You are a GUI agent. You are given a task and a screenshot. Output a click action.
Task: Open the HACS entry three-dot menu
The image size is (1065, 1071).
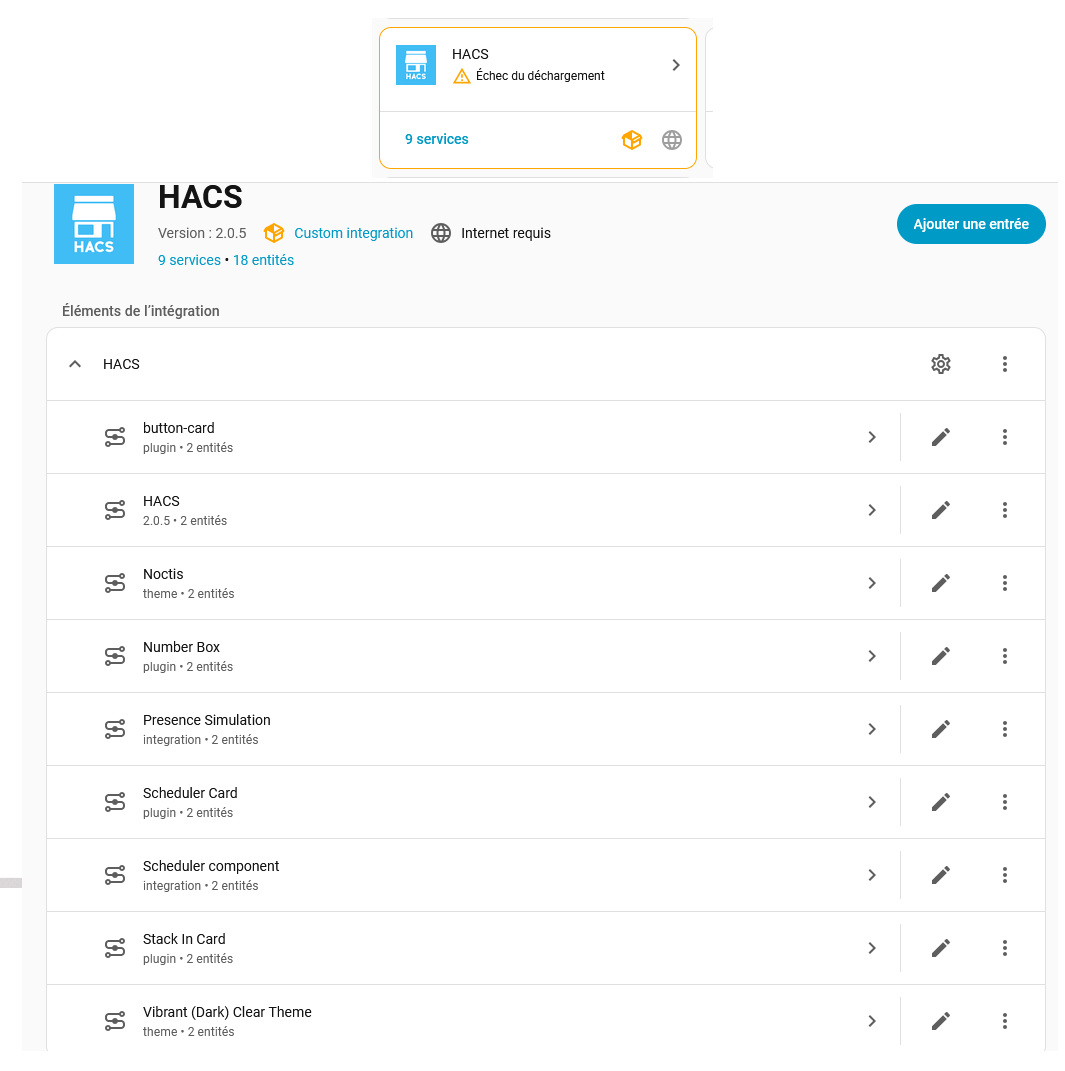1004,364
